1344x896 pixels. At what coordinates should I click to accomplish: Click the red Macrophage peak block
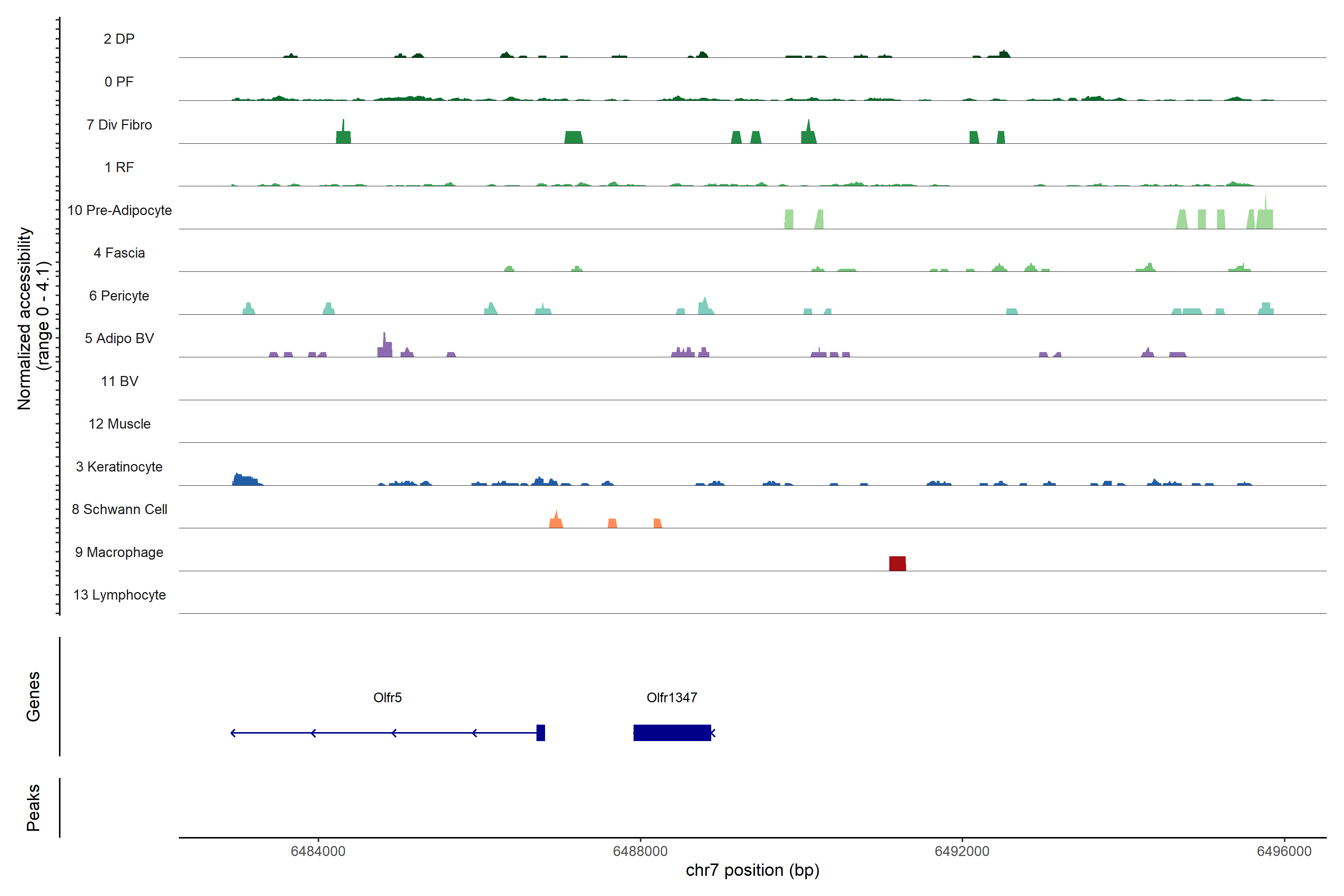[897, 563]
